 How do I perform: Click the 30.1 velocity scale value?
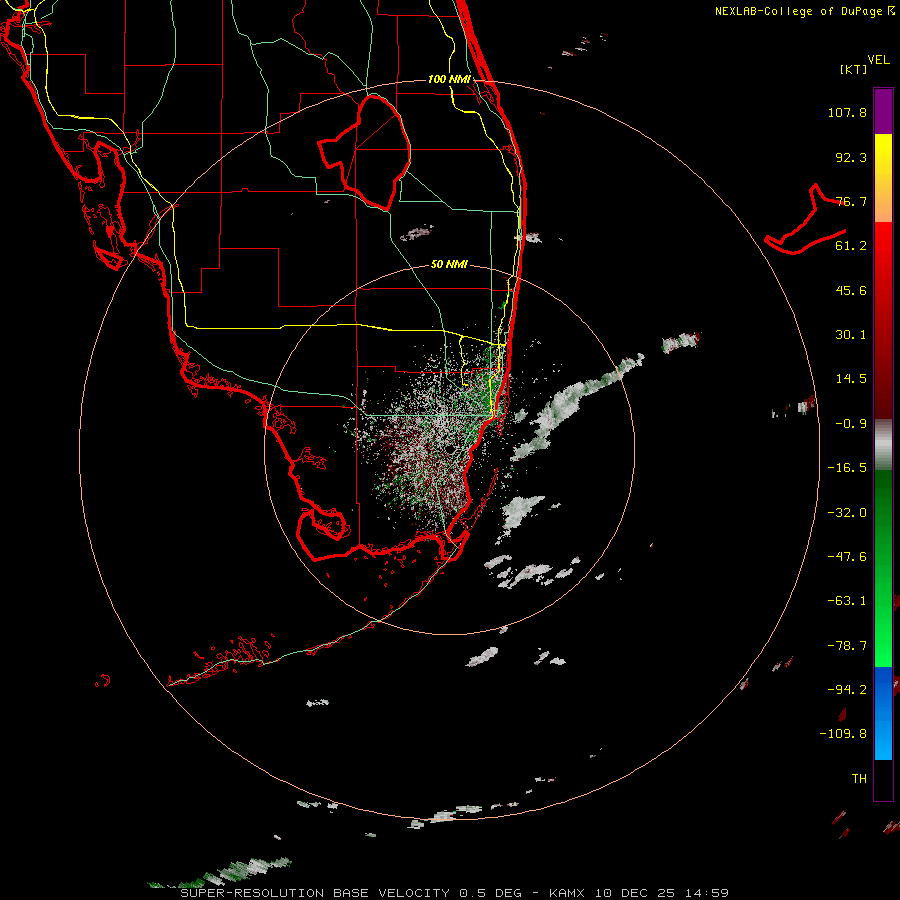(x=851, y=335)
